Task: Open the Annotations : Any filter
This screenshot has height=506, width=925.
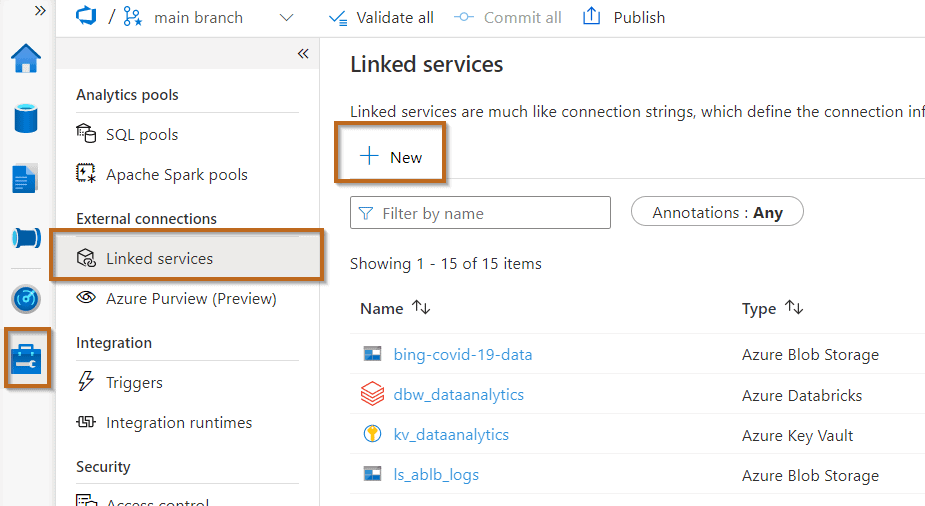Action: click(717, 212)
